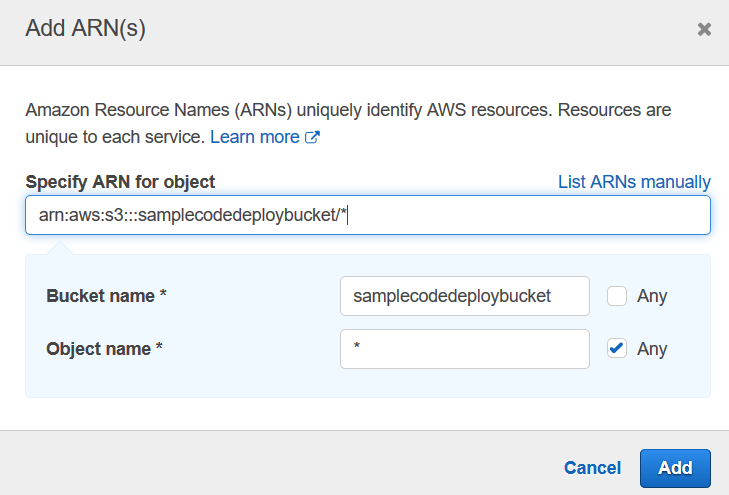
Task: Open the Learn more link
Action: [x=255, y=137]
